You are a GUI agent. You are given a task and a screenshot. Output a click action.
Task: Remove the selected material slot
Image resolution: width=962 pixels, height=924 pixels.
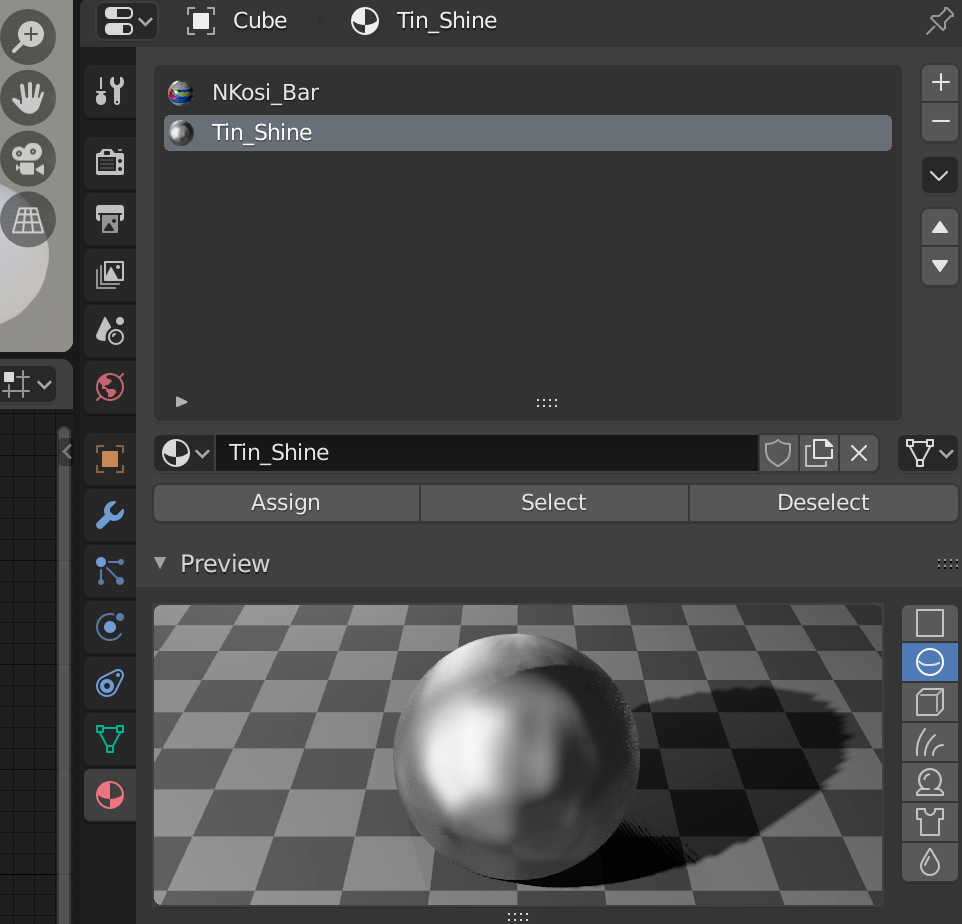point(940,121)
